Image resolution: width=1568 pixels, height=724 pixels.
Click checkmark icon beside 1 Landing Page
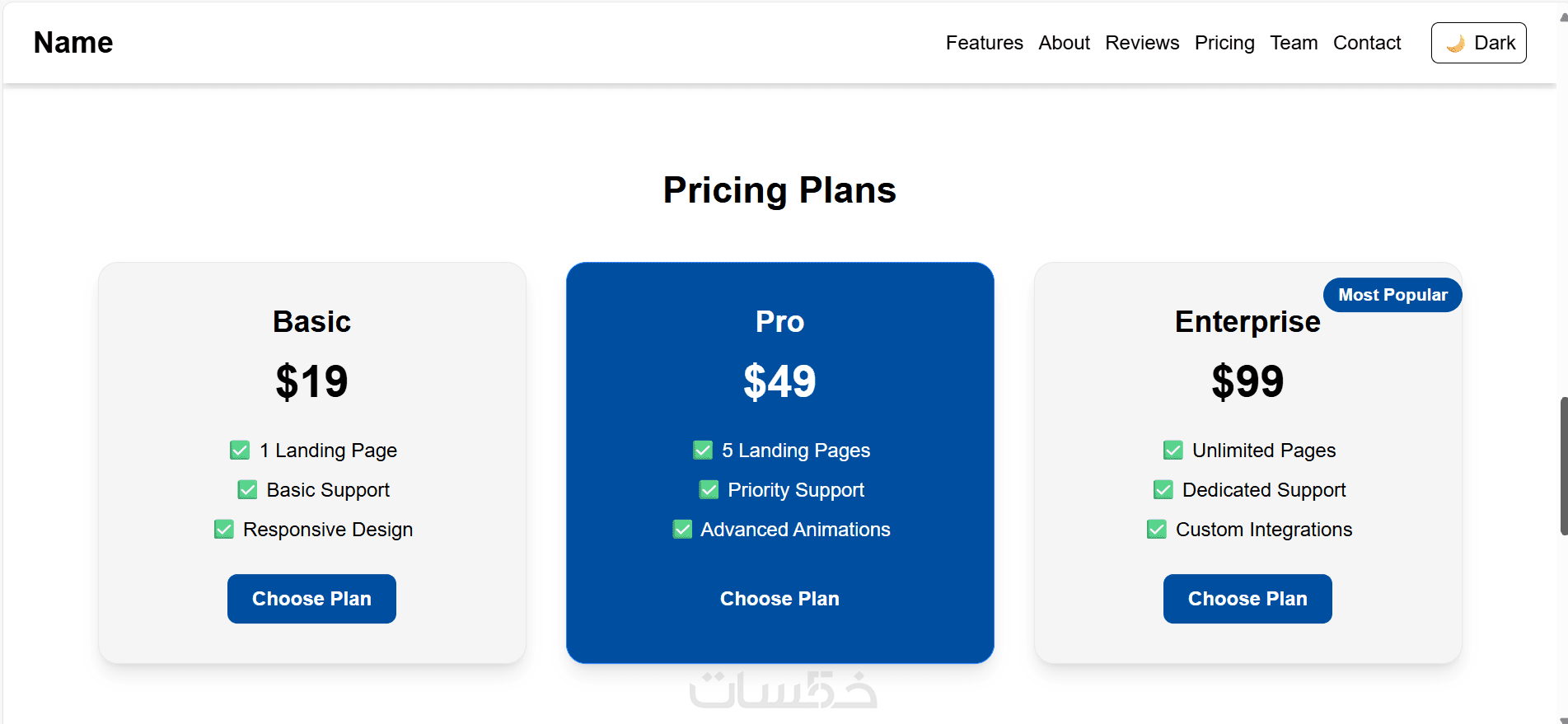240,451
